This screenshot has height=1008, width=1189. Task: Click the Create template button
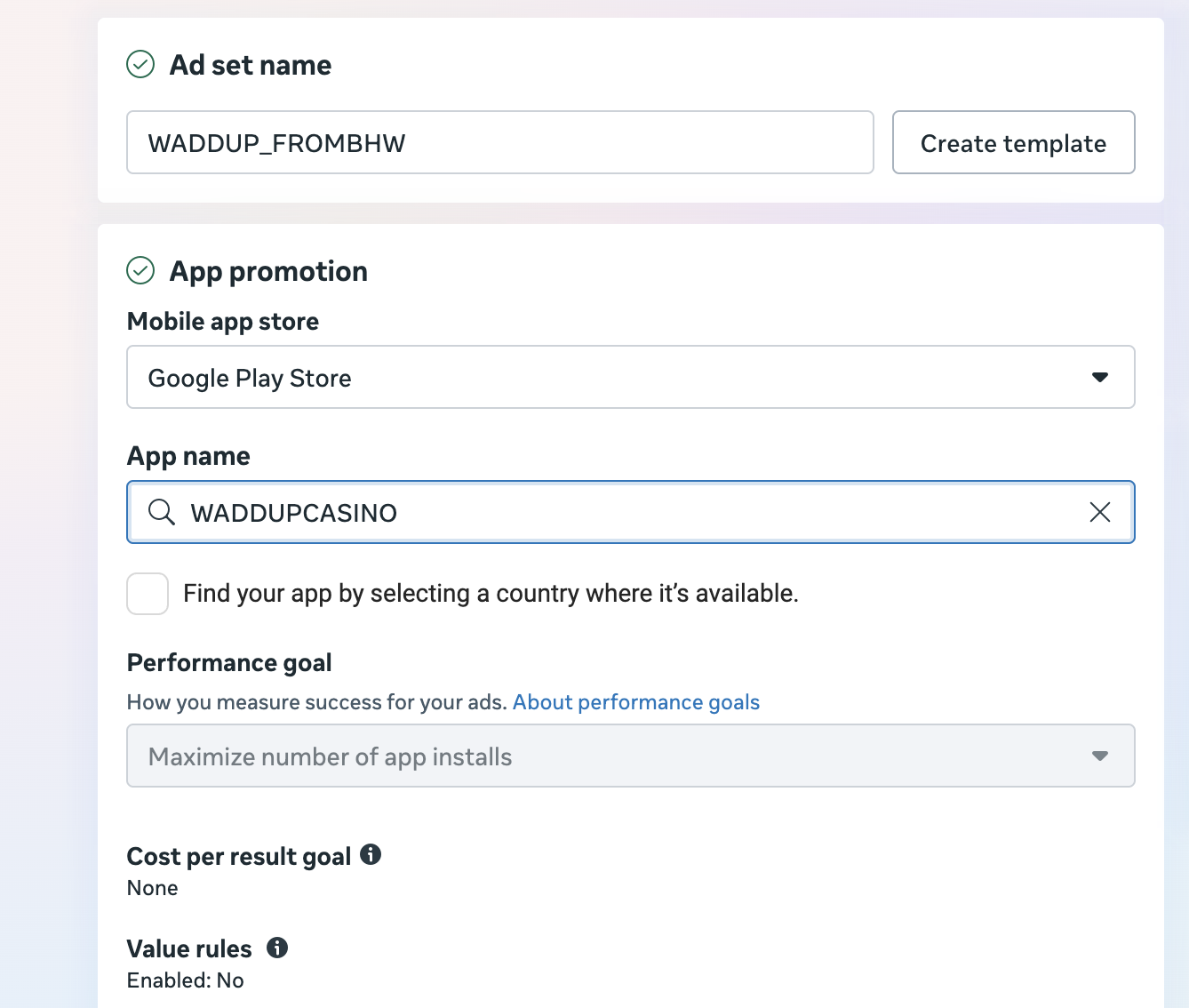pos(1014,142)
